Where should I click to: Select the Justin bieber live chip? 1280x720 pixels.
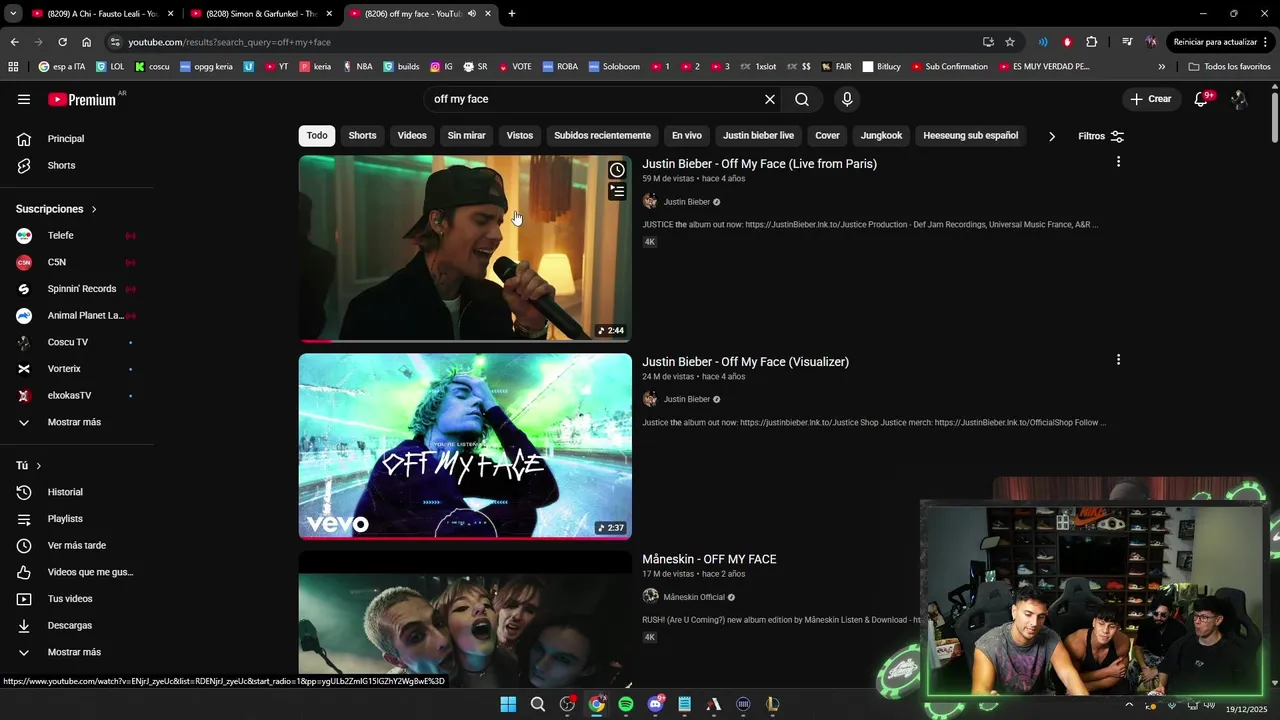click(x=758, y=135)
